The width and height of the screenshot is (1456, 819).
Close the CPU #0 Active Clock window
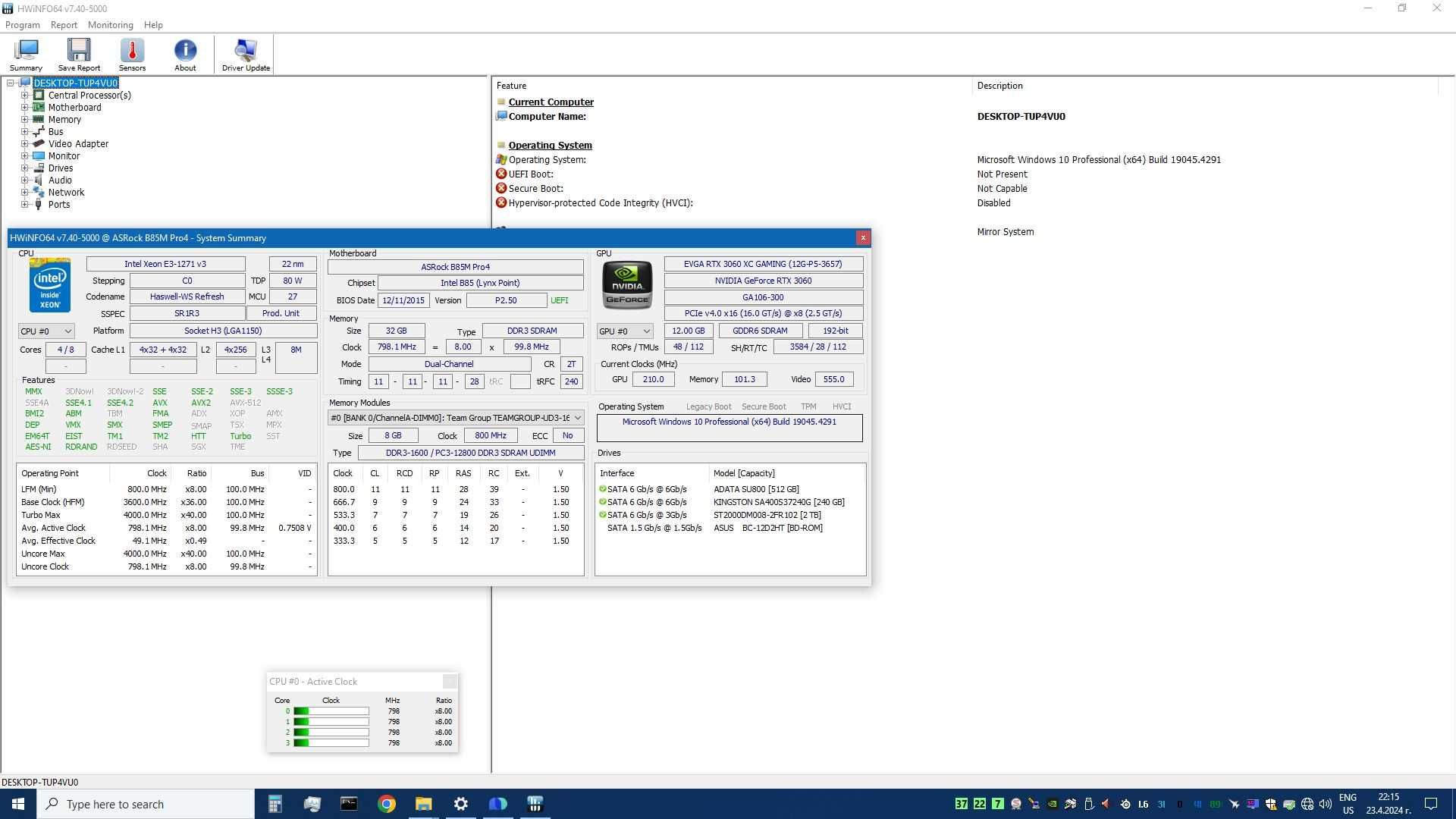450,681
